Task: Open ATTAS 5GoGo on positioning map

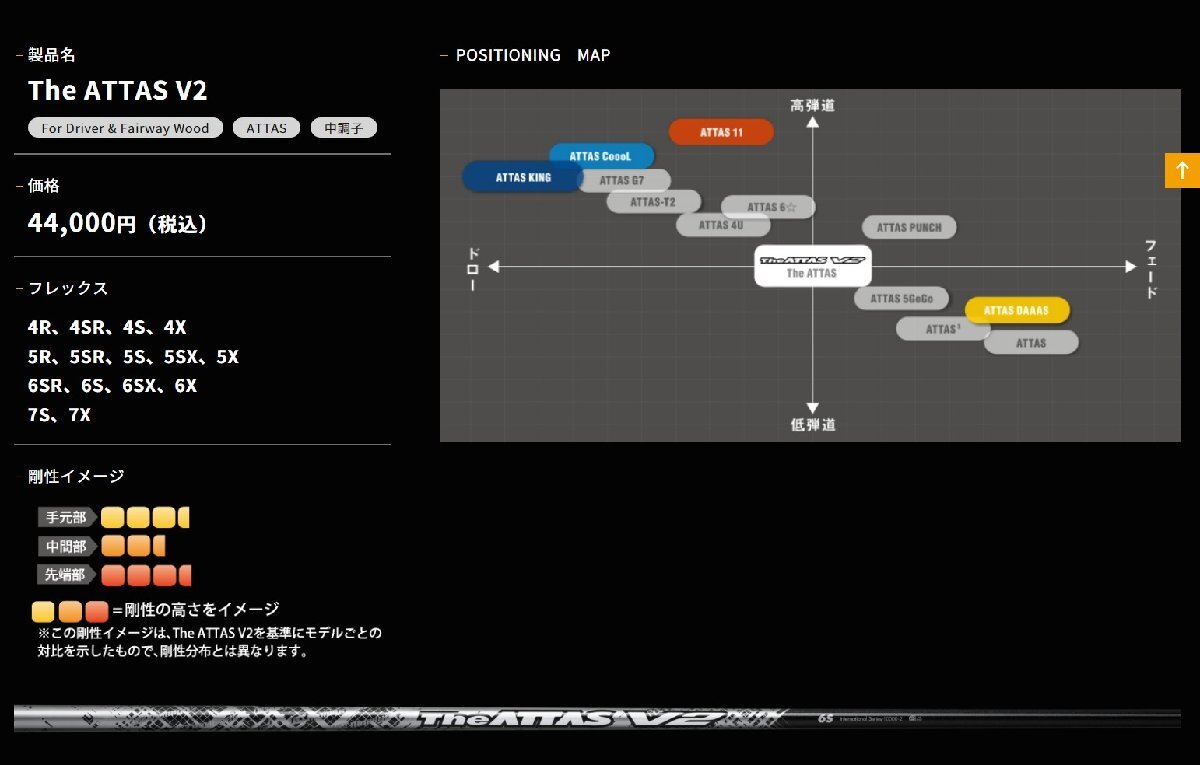Action: 901,298
